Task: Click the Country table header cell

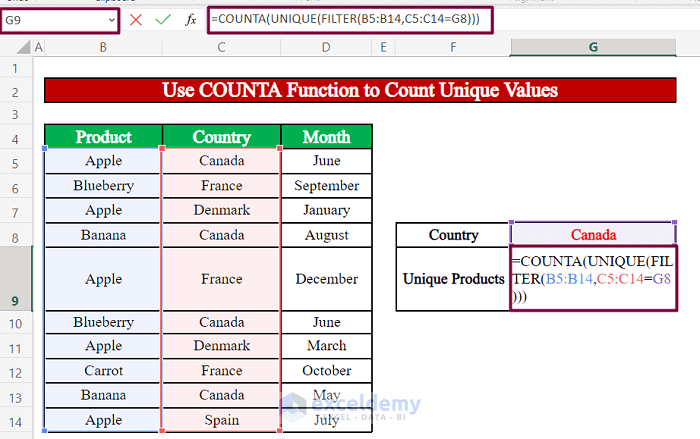Action: [x=221, y=137]
